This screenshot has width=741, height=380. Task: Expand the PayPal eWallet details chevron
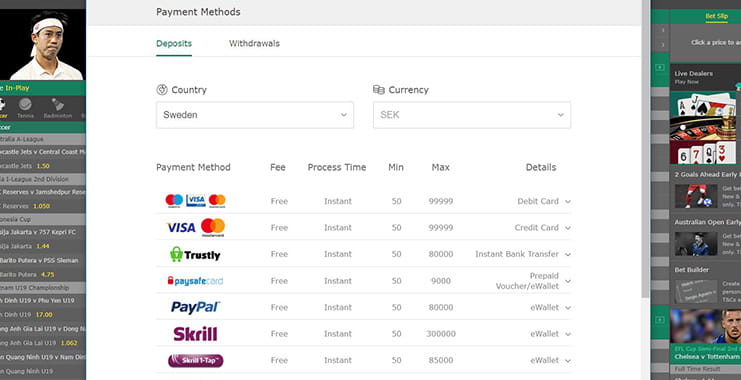coord(568,308)
